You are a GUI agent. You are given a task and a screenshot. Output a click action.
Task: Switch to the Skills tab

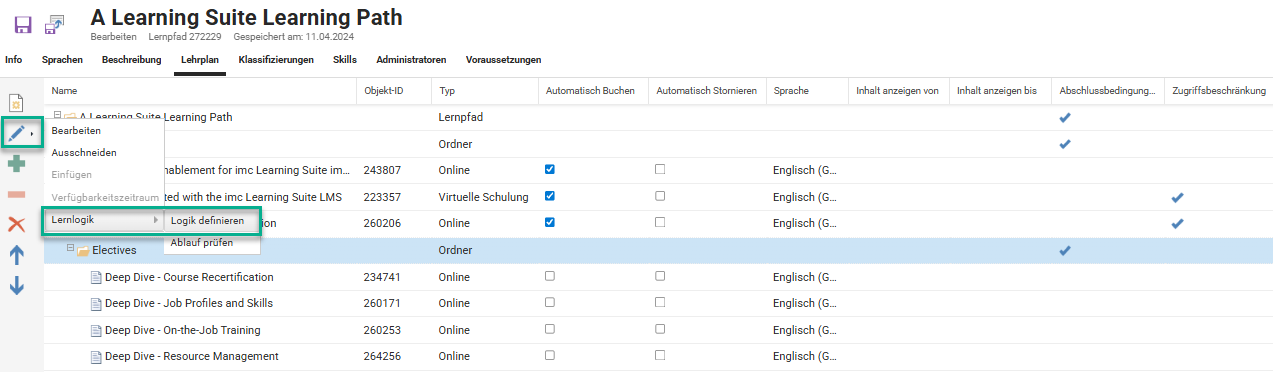tap(345, 60)
